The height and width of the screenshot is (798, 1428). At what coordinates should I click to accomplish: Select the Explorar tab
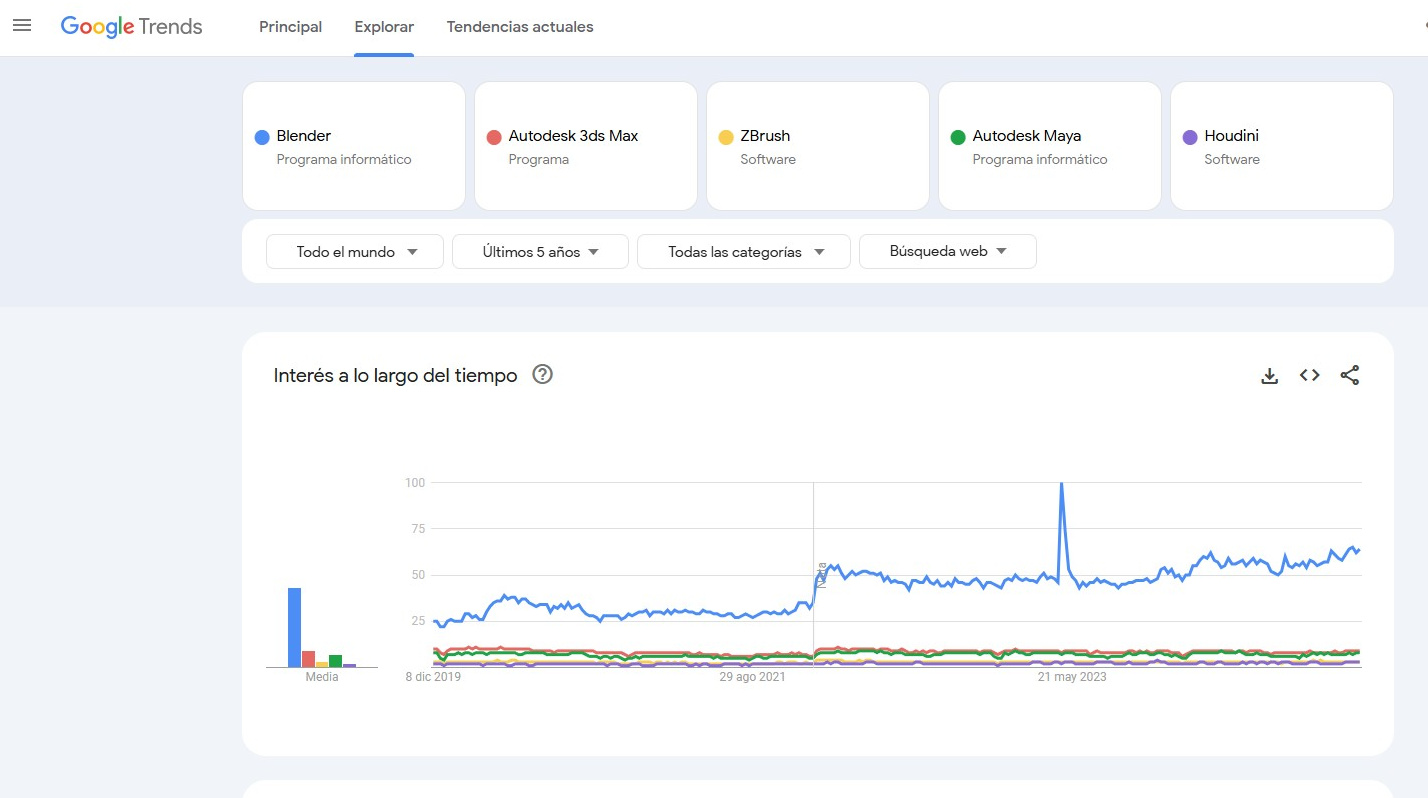coord(384,27)
